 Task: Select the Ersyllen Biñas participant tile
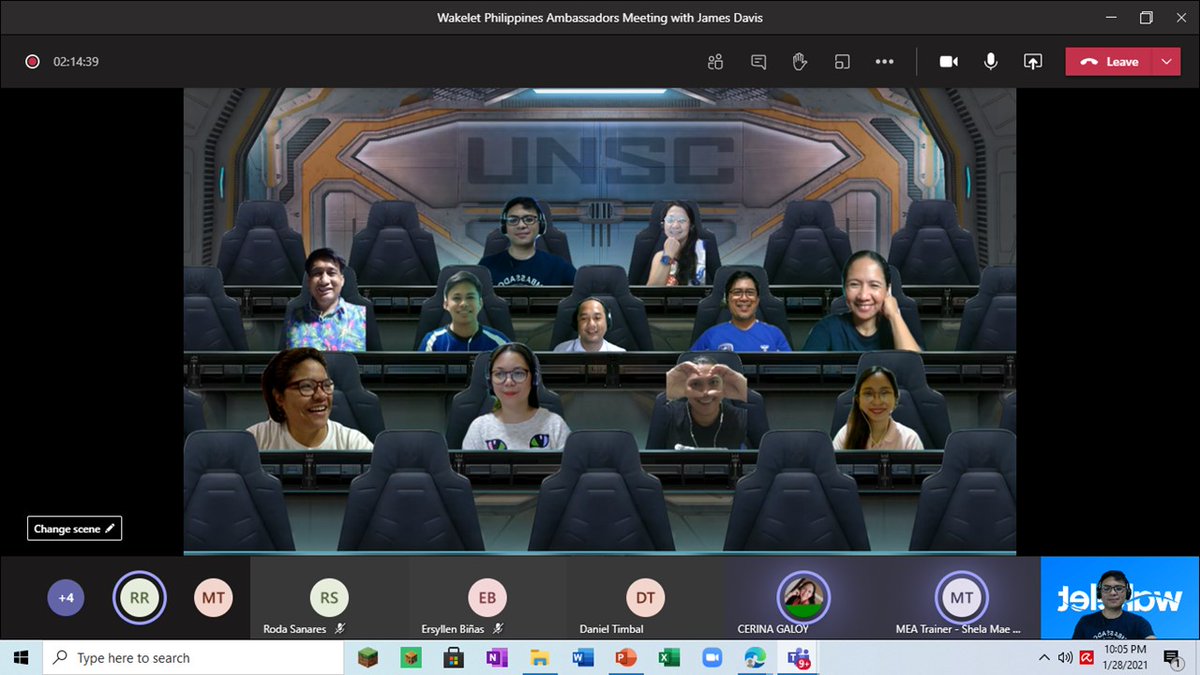tap(487, 598)
